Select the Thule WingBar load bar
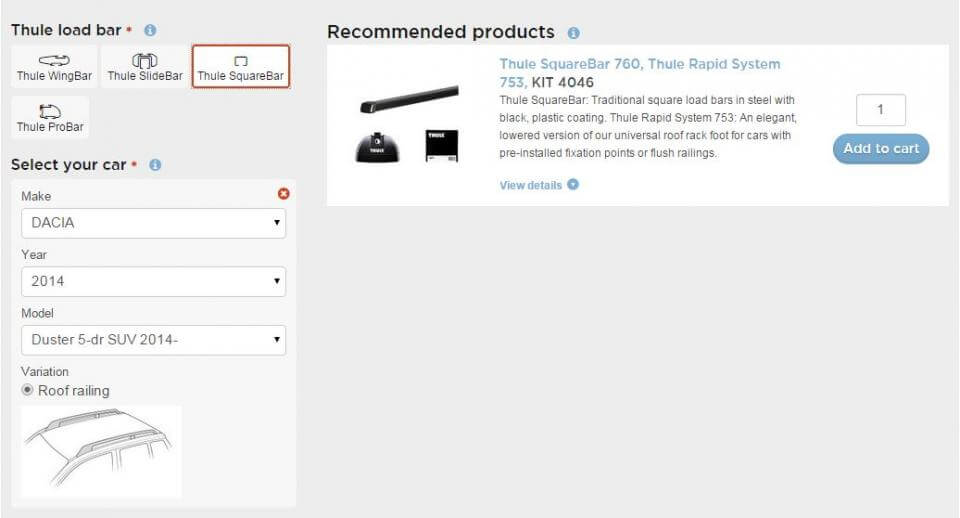Viewport: 960px width, 518px height. [54, 67]
